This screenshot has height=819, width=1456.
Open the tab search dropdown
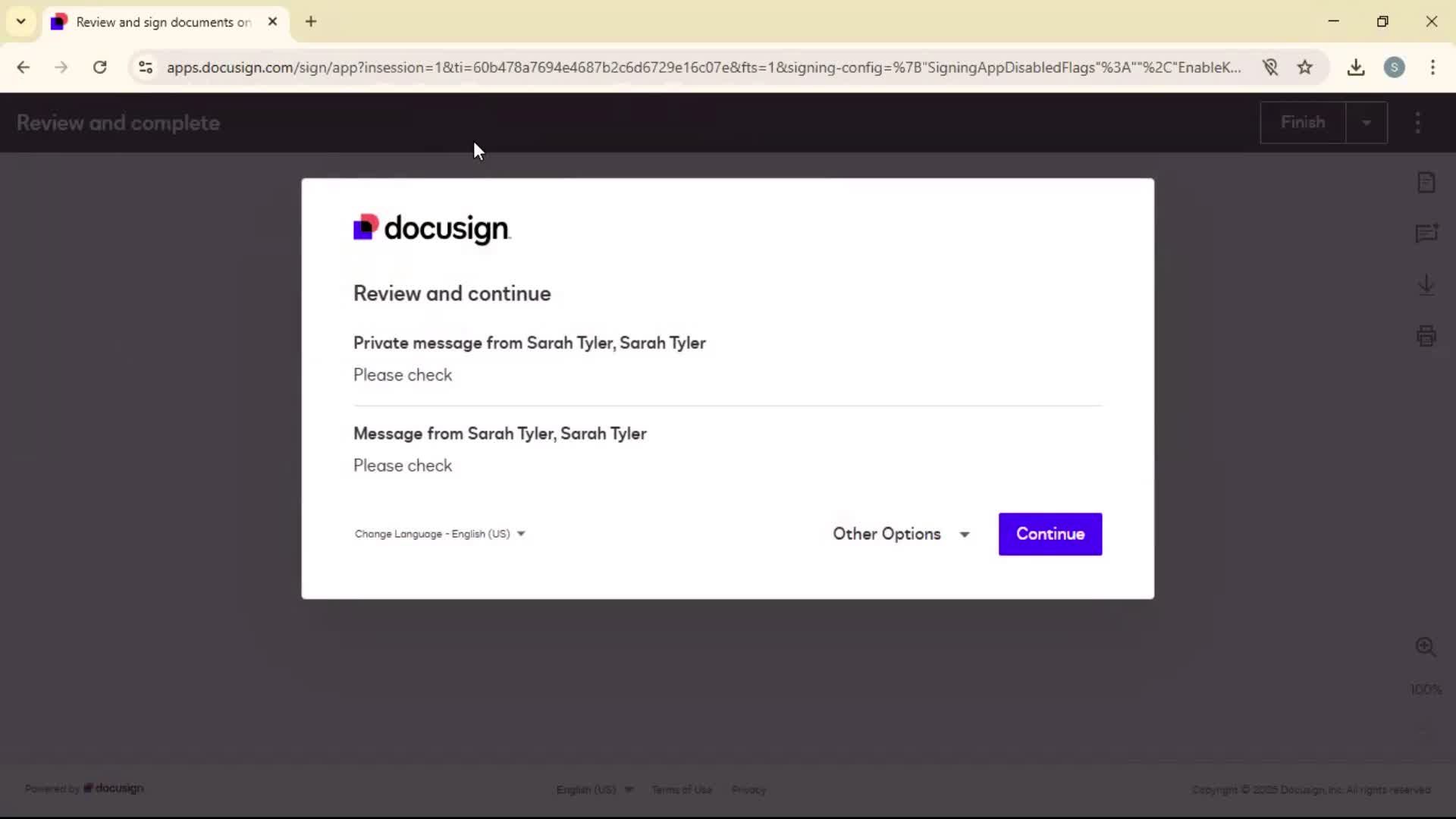click(x=21, y=21)
